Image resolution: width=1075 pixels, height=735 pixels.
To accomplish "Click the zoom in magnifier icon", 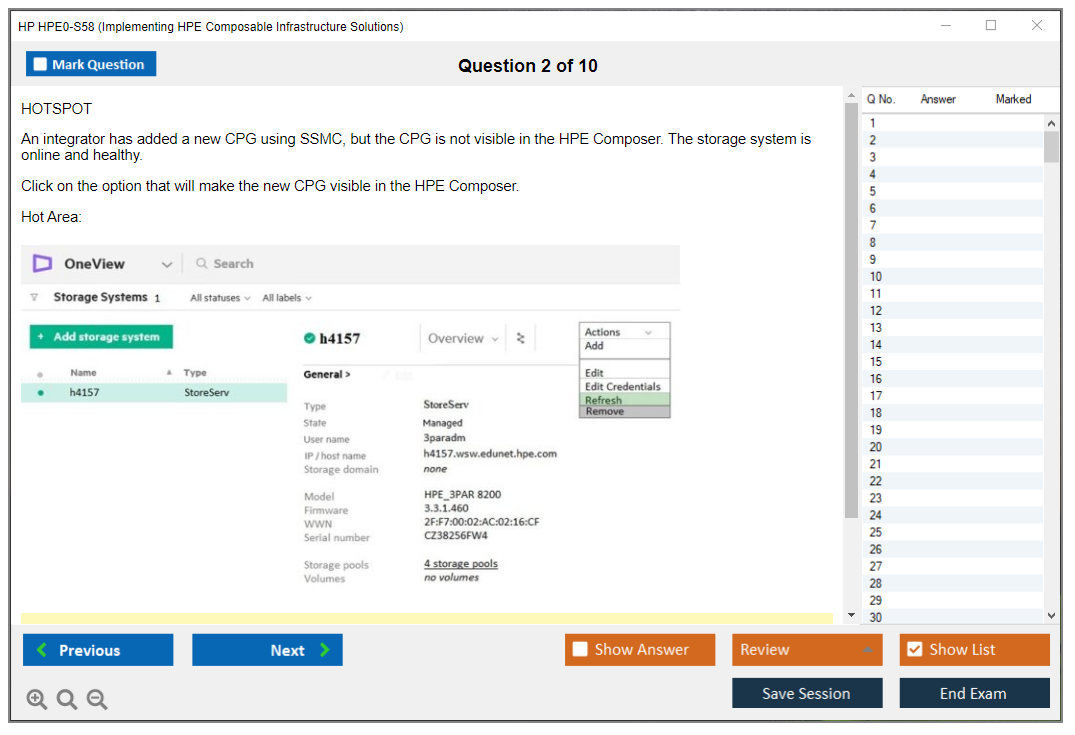I will click(x=37, y=699).
